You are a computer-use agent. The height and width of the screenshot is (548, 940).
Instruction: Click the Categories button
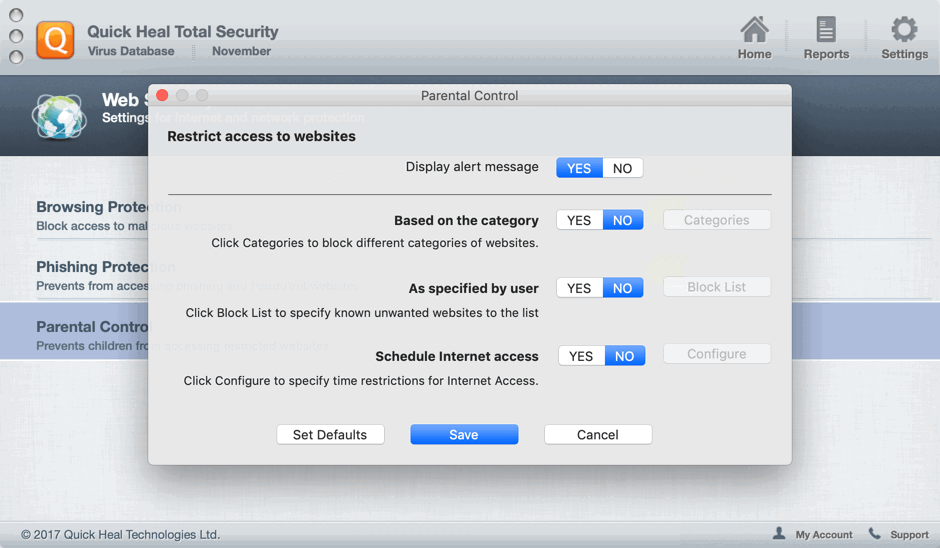pyautogui.click(x=716, y=220)
